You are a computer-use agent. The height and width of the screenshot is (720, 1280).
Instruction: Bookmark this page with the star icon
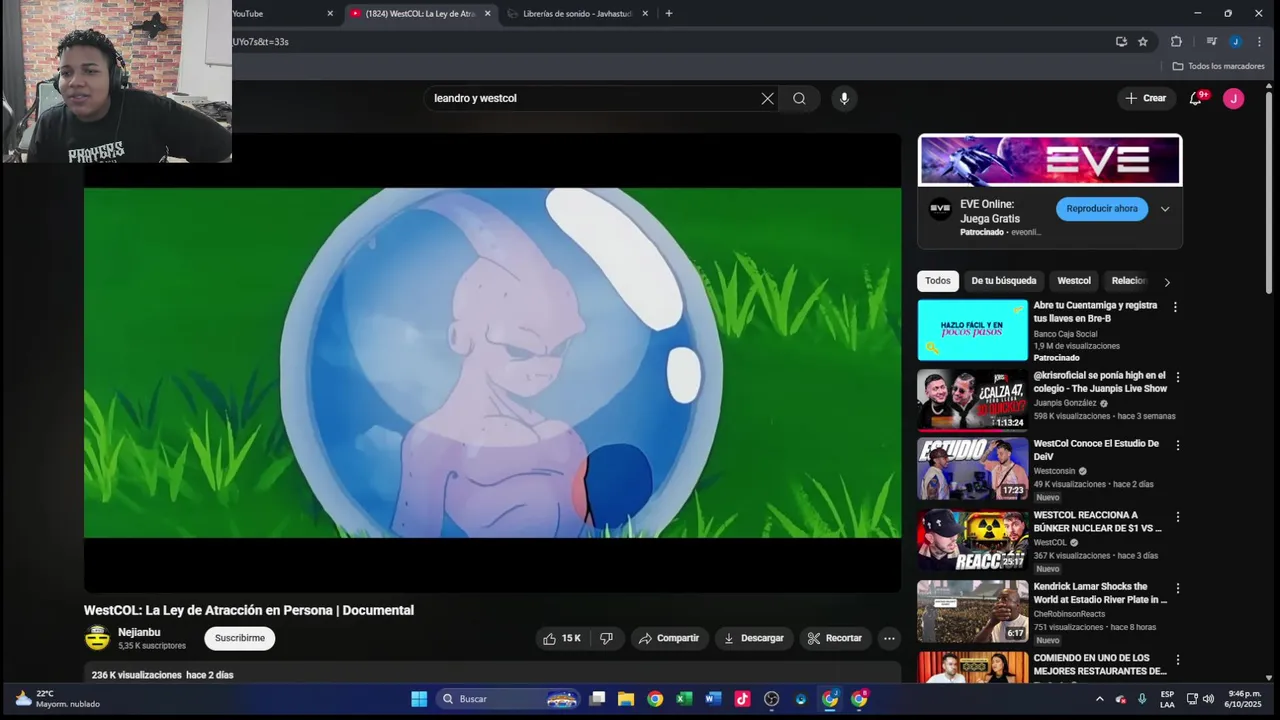(1143, 42)
